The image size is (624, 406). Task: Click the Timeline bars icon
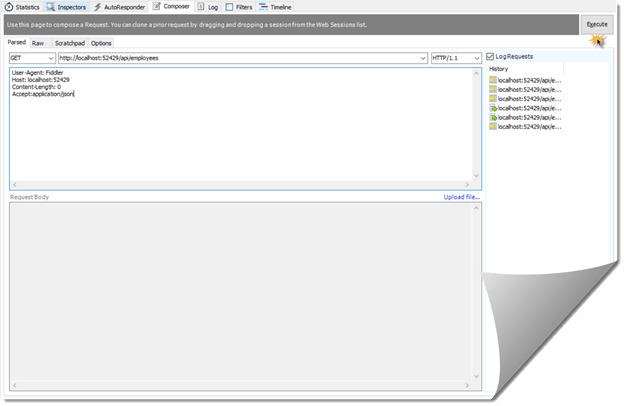pyautogui.click(x=263, y=7)
